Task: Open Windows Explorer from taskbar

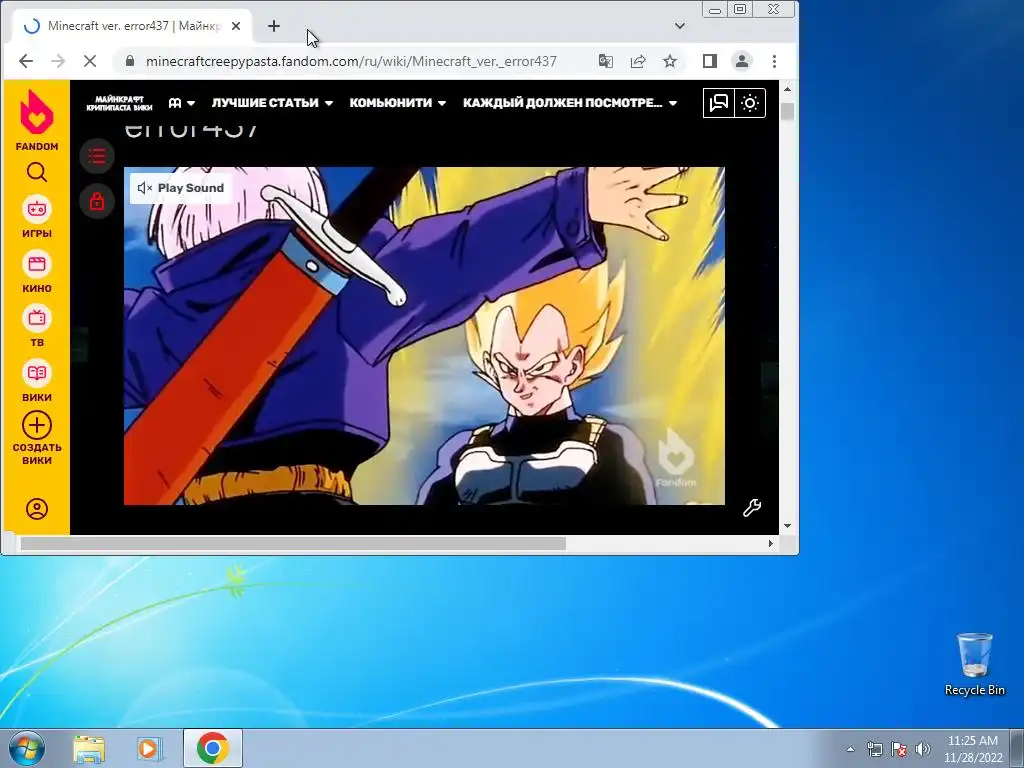Action: point(89,748)
